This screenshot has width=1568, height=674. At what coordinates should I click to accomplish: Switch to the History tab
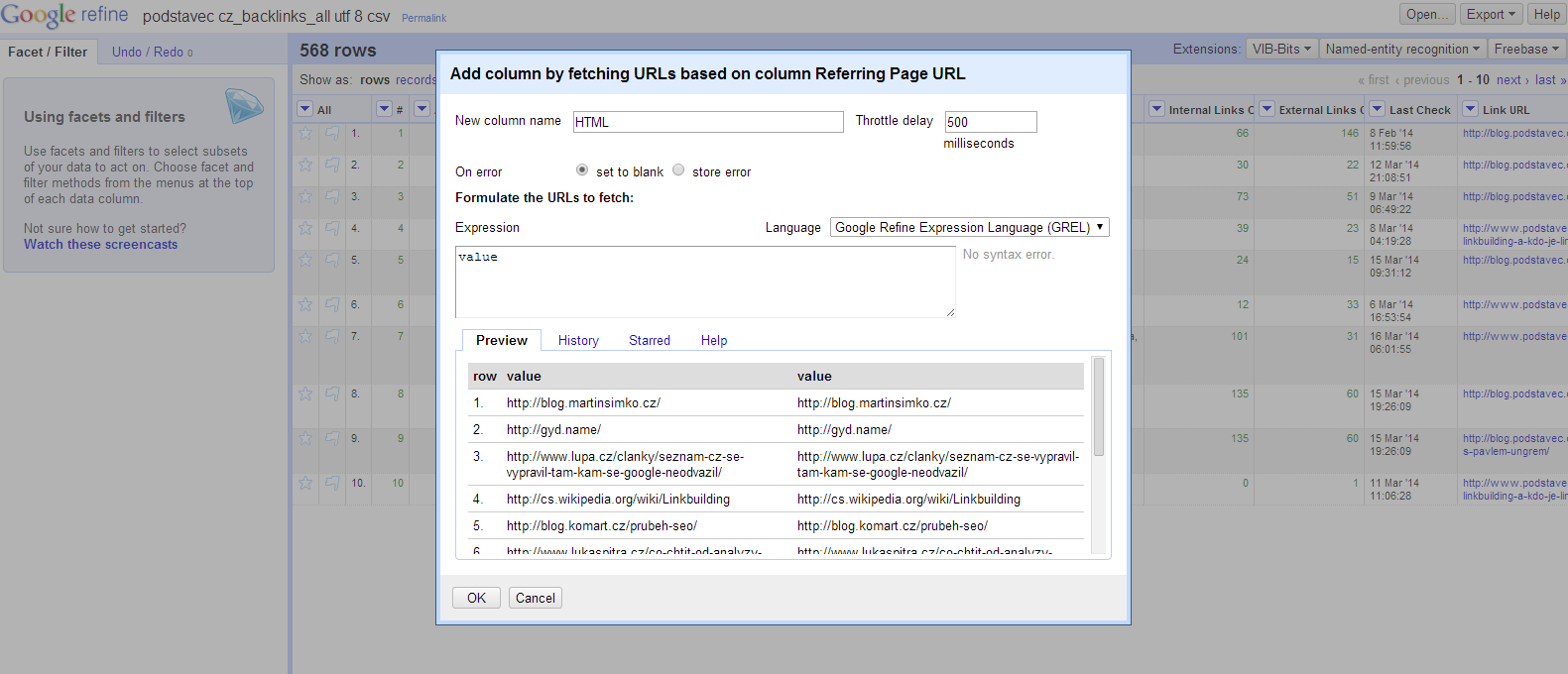click(x=578, y=340)
